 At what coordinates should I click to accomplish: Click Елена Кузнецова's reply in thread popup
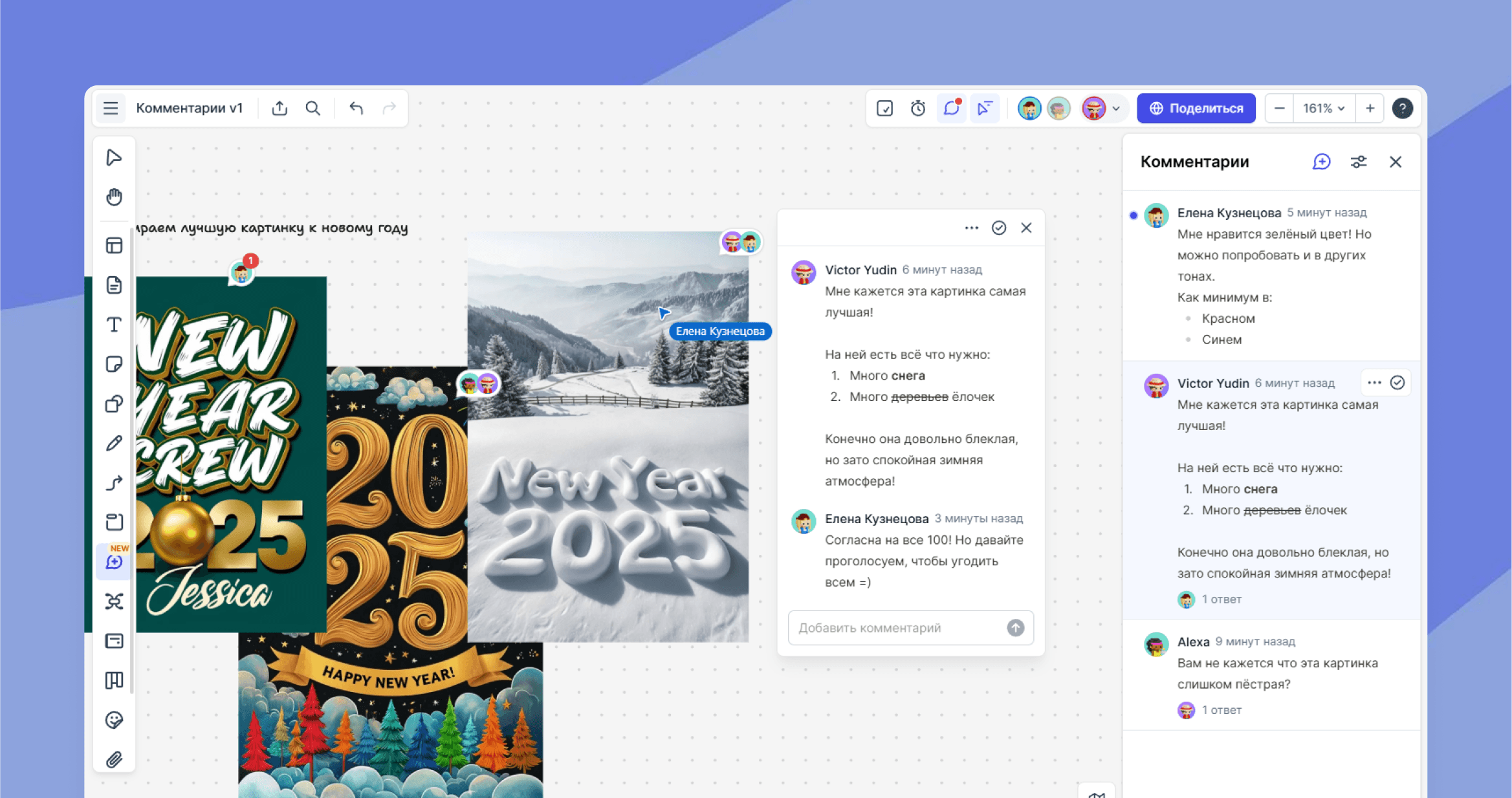click(x=910, y=550)
